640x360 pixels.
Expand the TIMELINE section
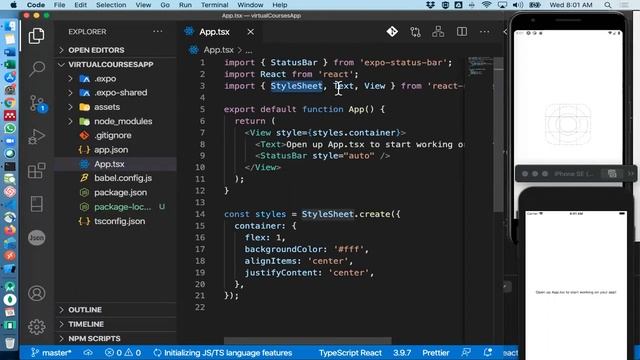click(116, 324)
